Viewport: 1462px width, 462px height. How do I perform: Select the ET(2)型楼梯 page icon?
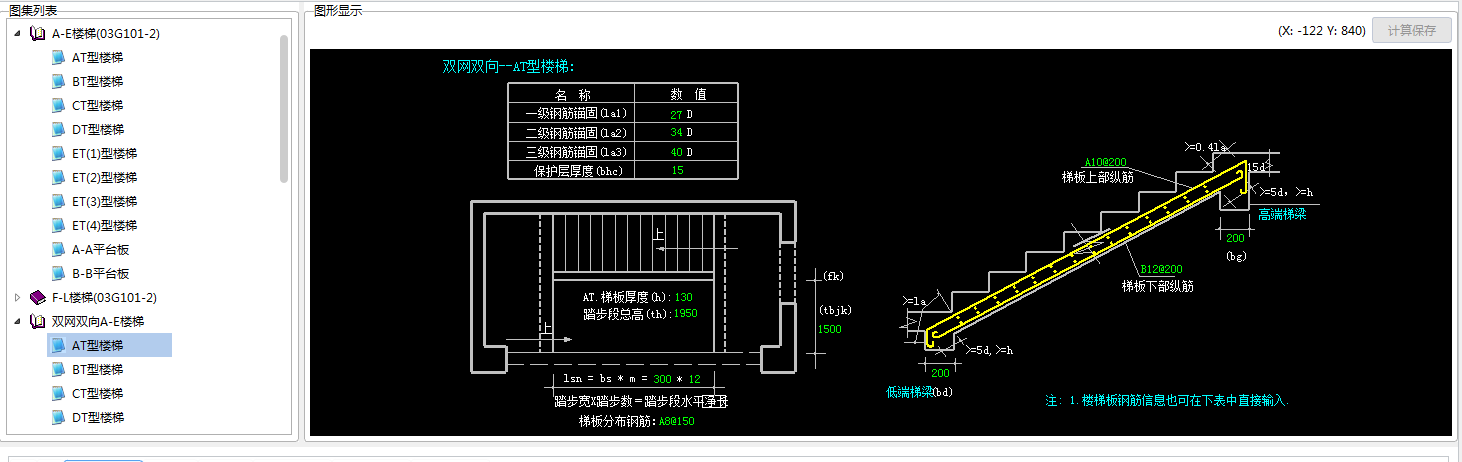59,177
